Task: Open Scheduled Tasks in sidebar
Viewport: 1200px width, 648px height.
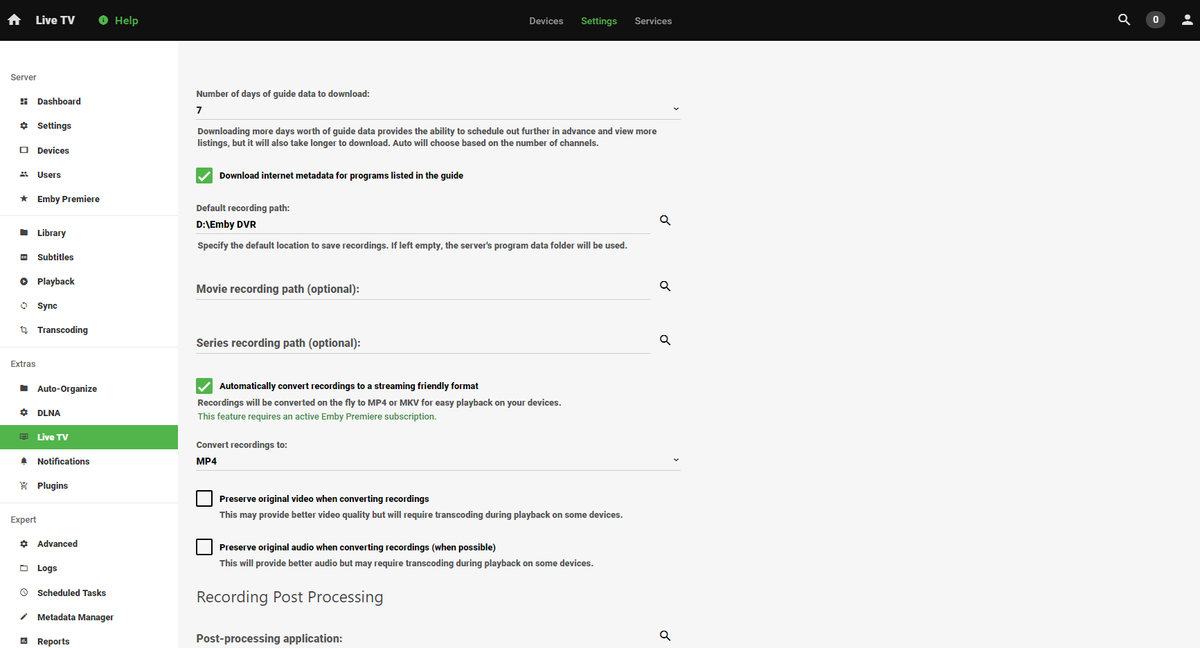Action: 71,593
